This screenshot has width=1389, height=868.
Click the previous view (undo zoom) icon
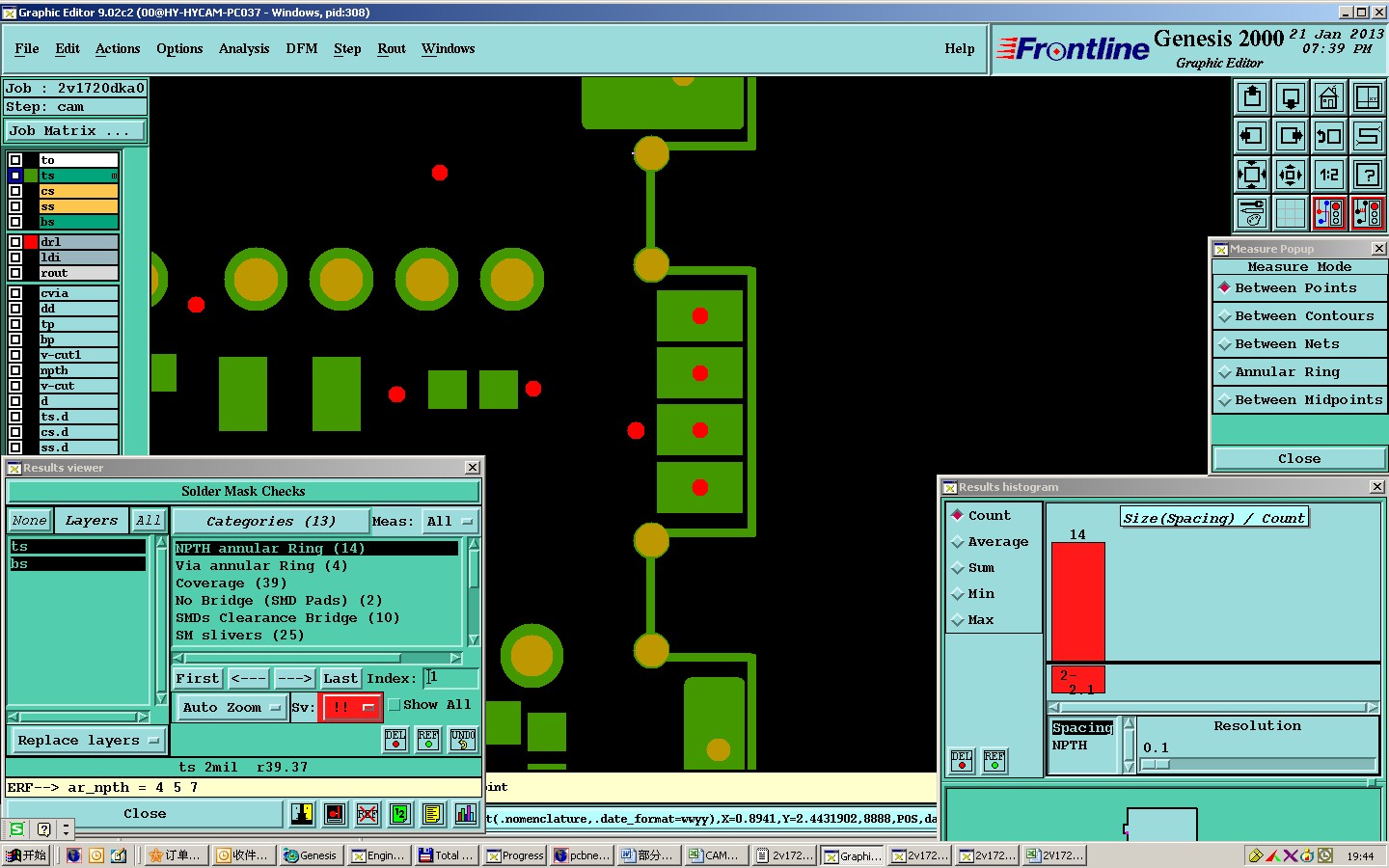(x=1329, y=136)
